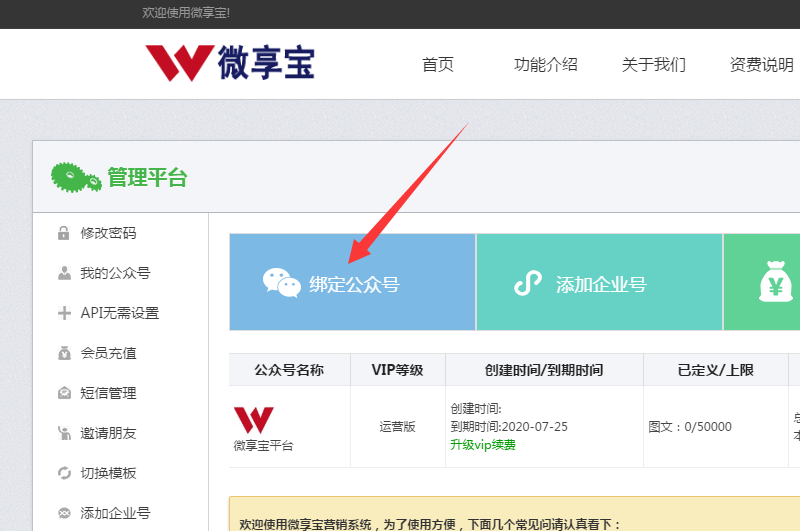This screenshot has width=800, height=531.
Task: Click the link icon on 添加企业号 tile
Action: 528,283
